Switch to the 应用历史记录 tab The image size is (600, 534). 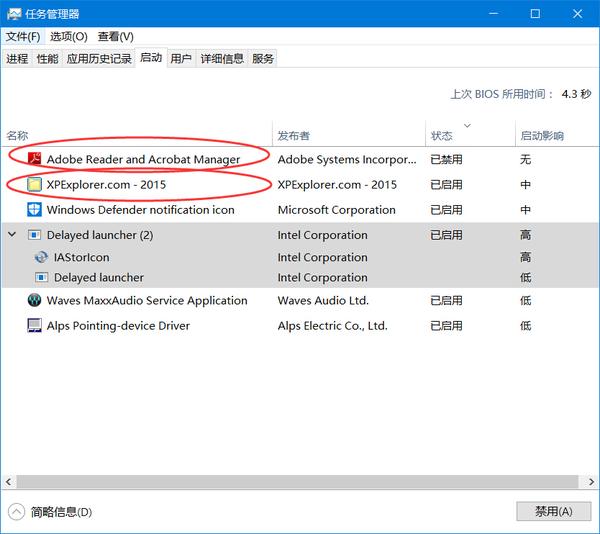[99, 59]
